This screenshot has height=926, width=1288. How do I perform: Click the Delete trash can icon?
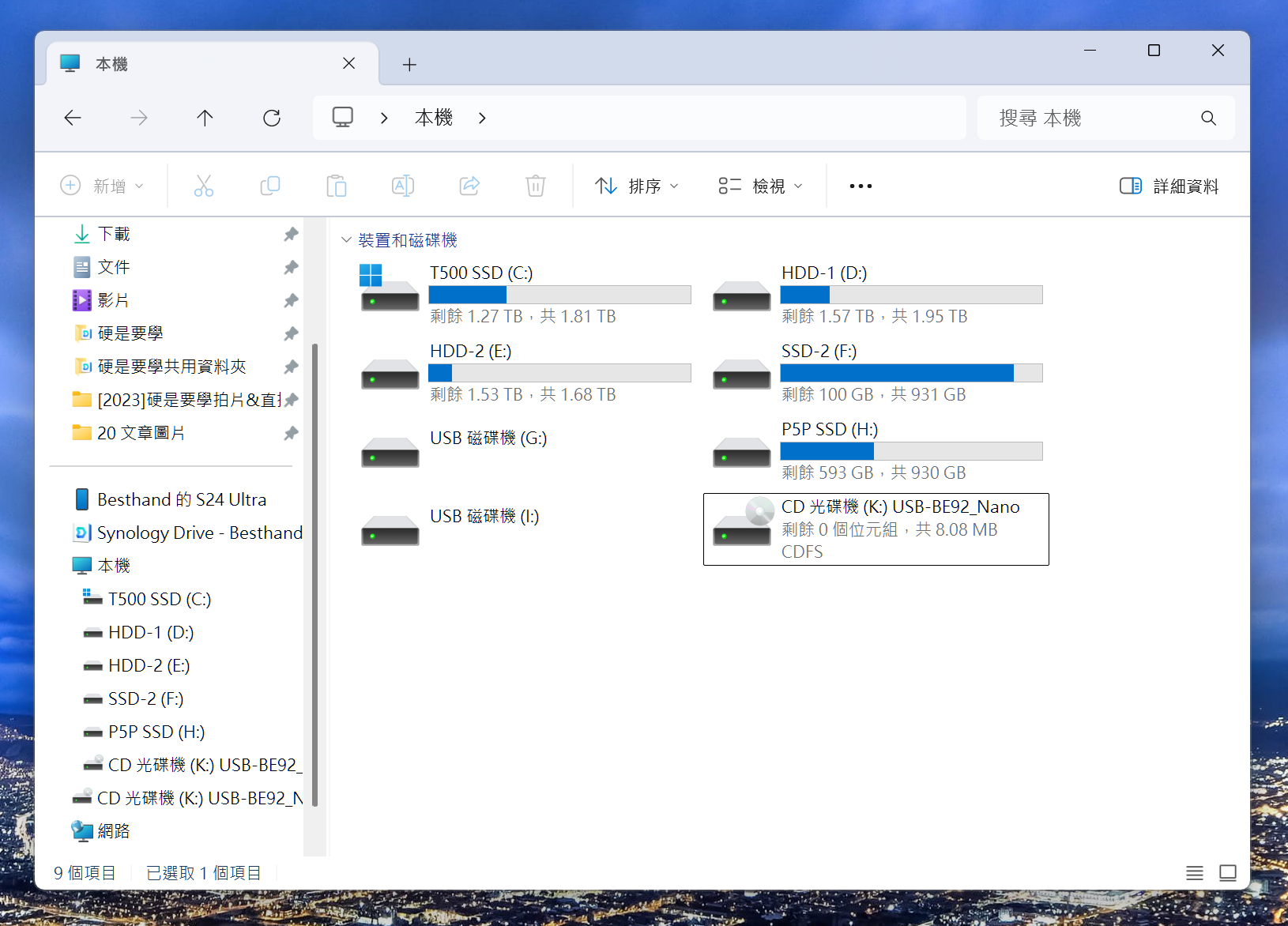(536, 186)
